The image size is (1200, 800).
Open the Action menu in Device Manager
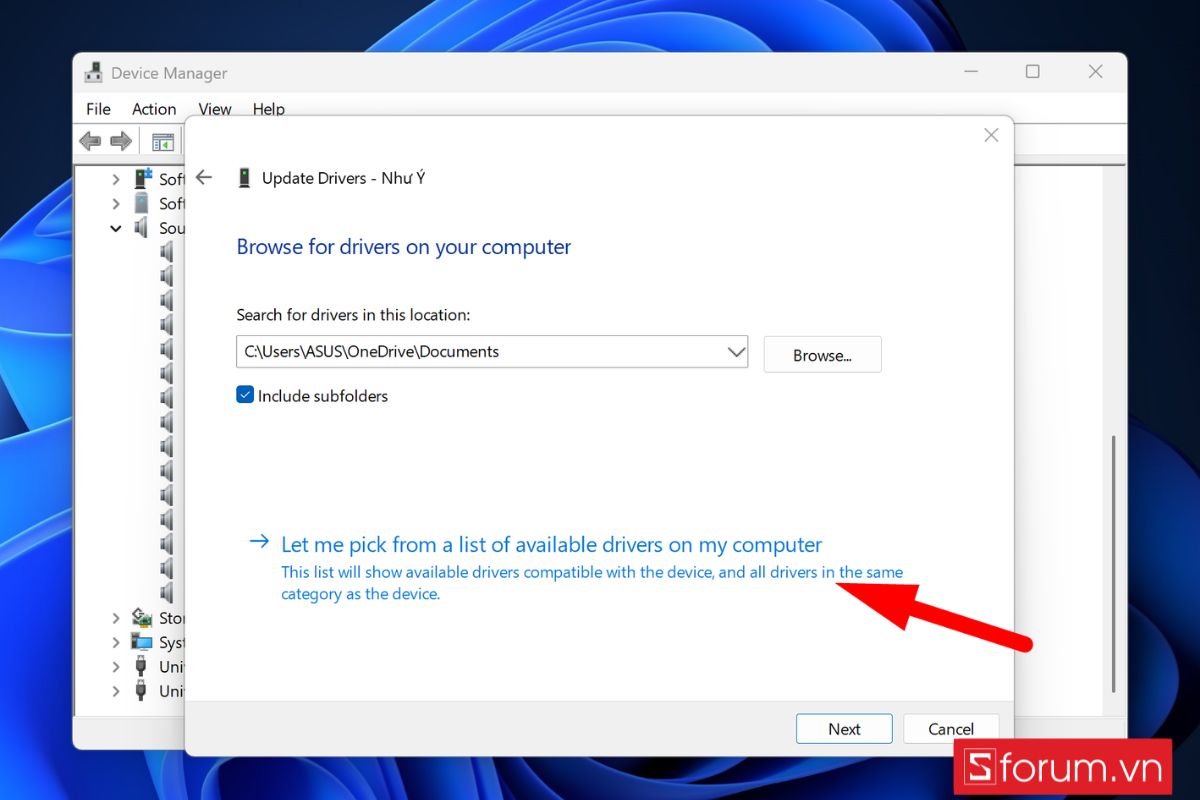click(x=154, y=109)
